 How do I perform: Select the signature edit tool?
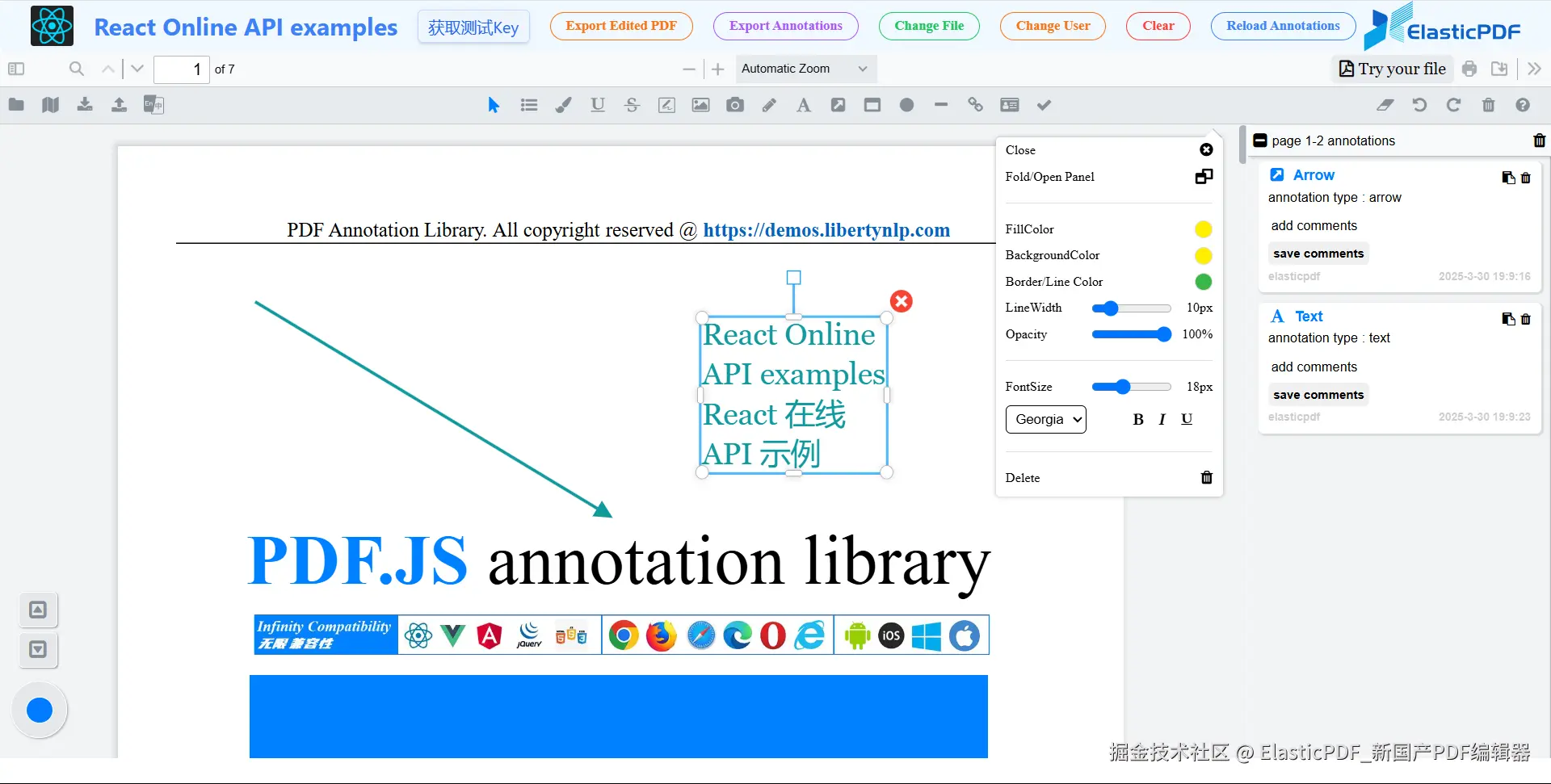click(666, 105)
